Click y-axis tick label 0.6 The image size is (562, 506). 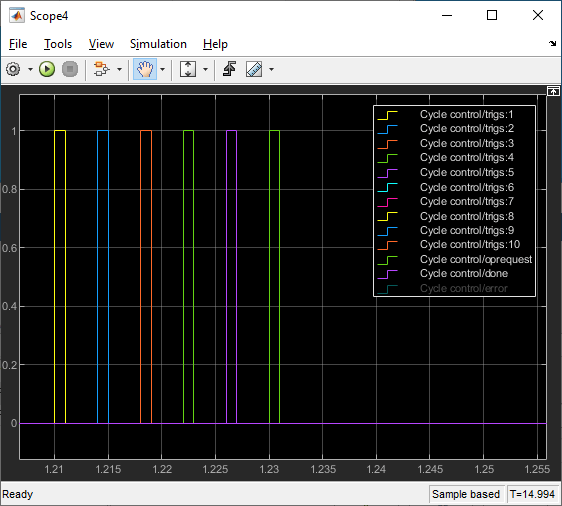[10, 248]
